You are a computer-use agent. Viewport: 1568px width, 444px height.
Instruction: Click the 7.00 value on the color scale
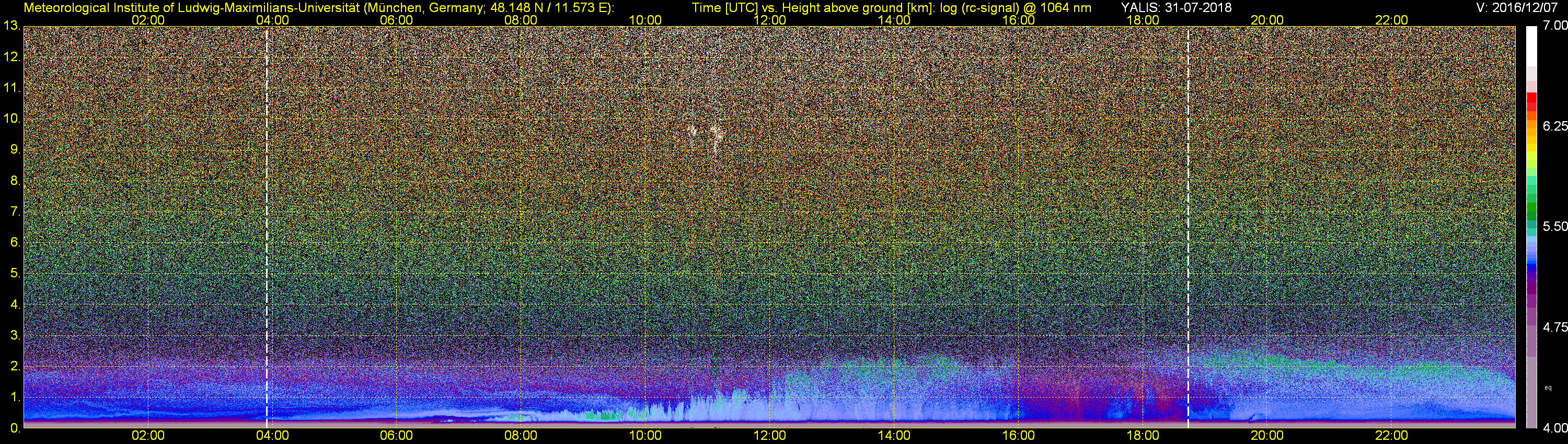1555,26
